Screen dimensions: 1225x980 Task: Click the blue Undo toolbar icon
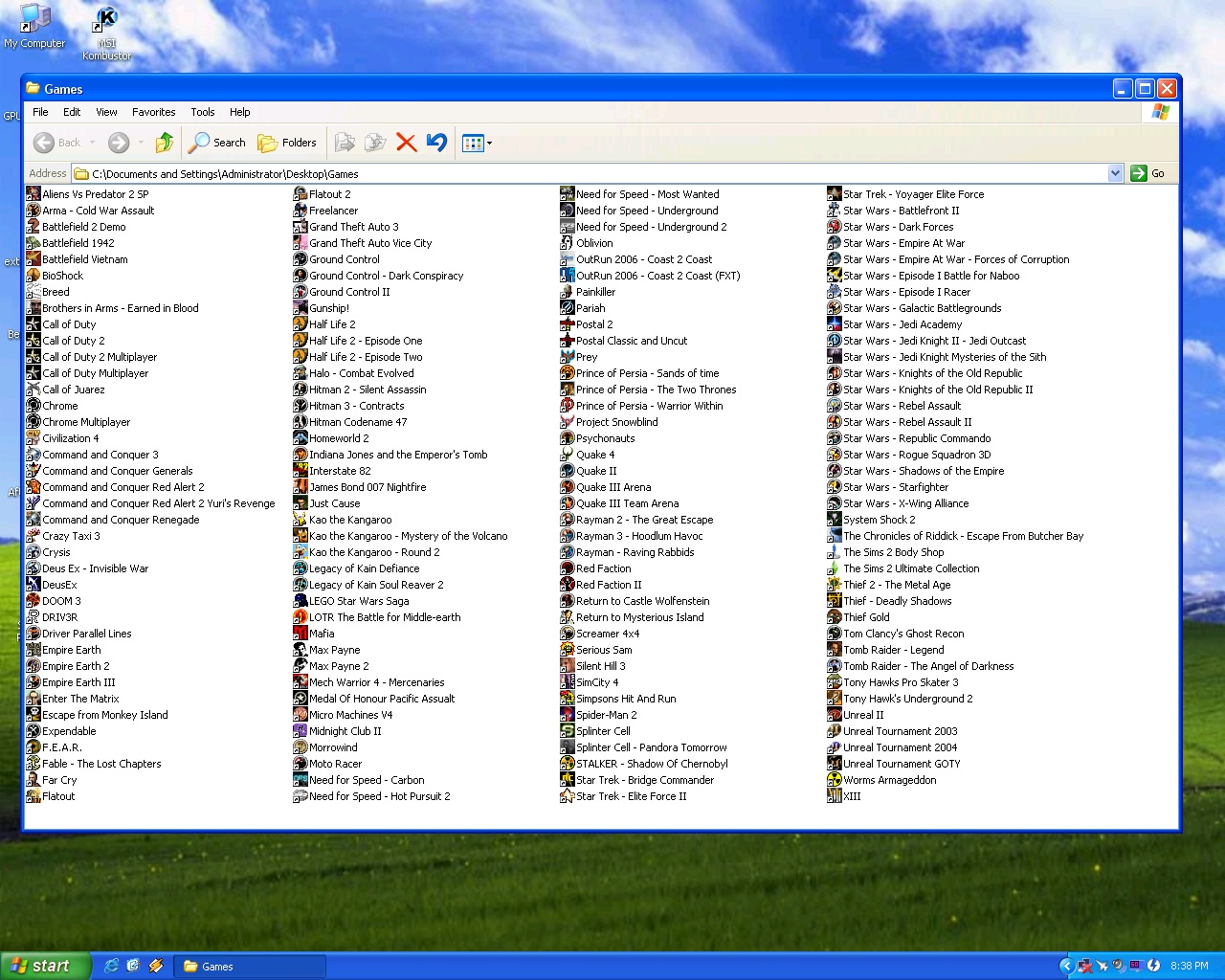pos(436,143)
